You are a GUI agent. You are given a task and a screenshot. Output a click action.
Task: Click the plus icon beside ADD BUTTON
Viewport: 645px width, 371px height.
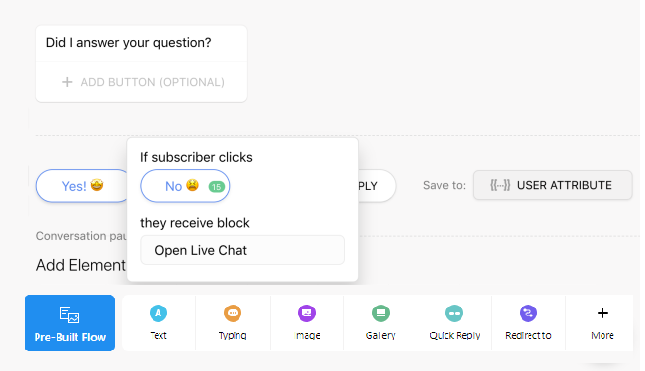67,82
